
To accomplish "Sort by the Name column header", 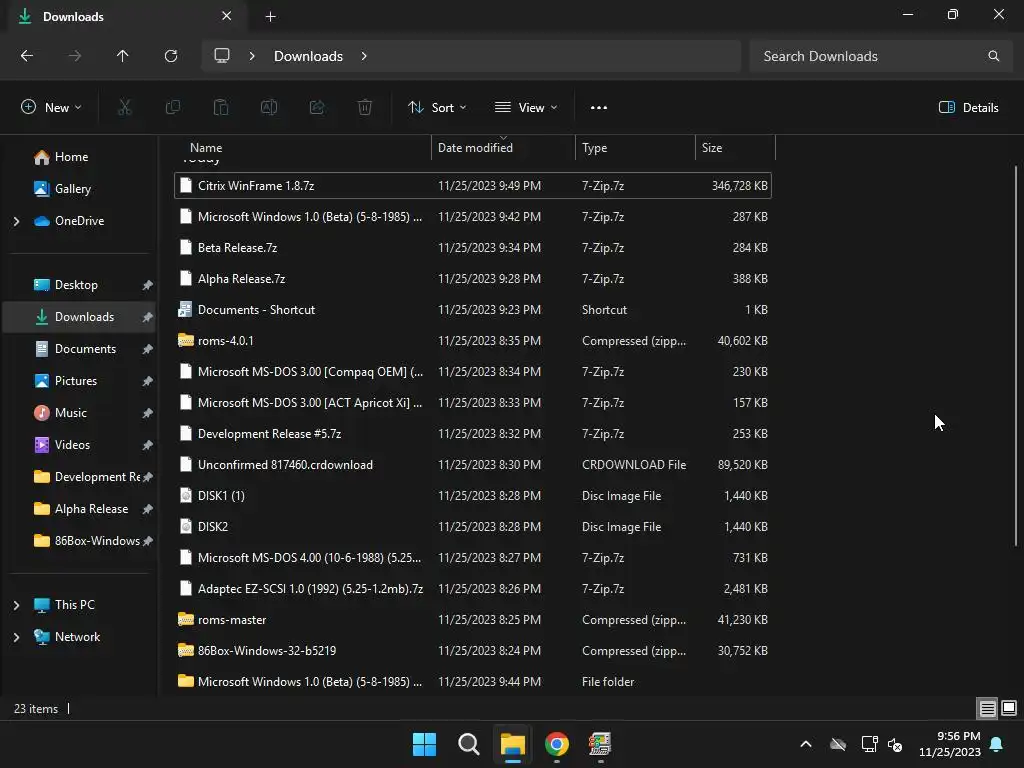I will (303, 148).
